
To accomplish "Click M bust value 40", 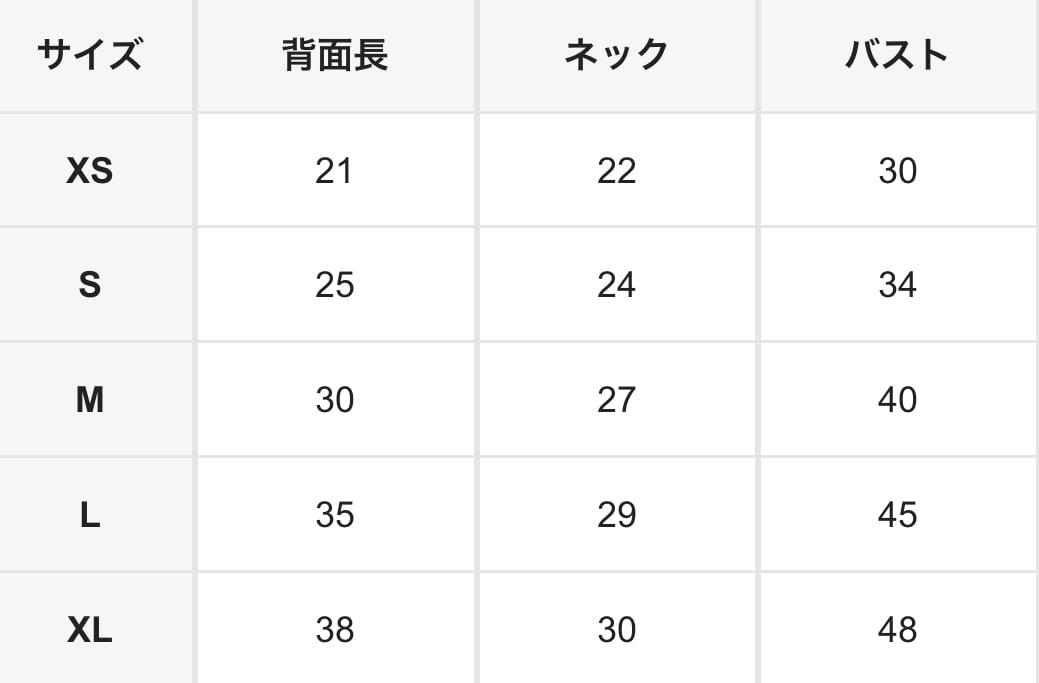I will click(x=897, y=400).
